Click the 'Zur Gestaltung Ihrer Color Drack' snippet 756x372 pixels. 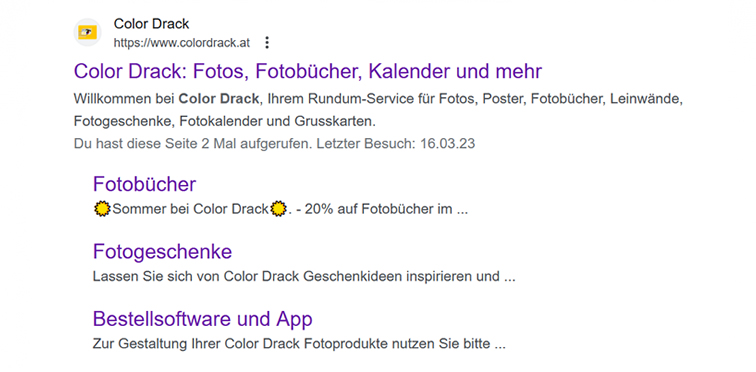point(299,345)
